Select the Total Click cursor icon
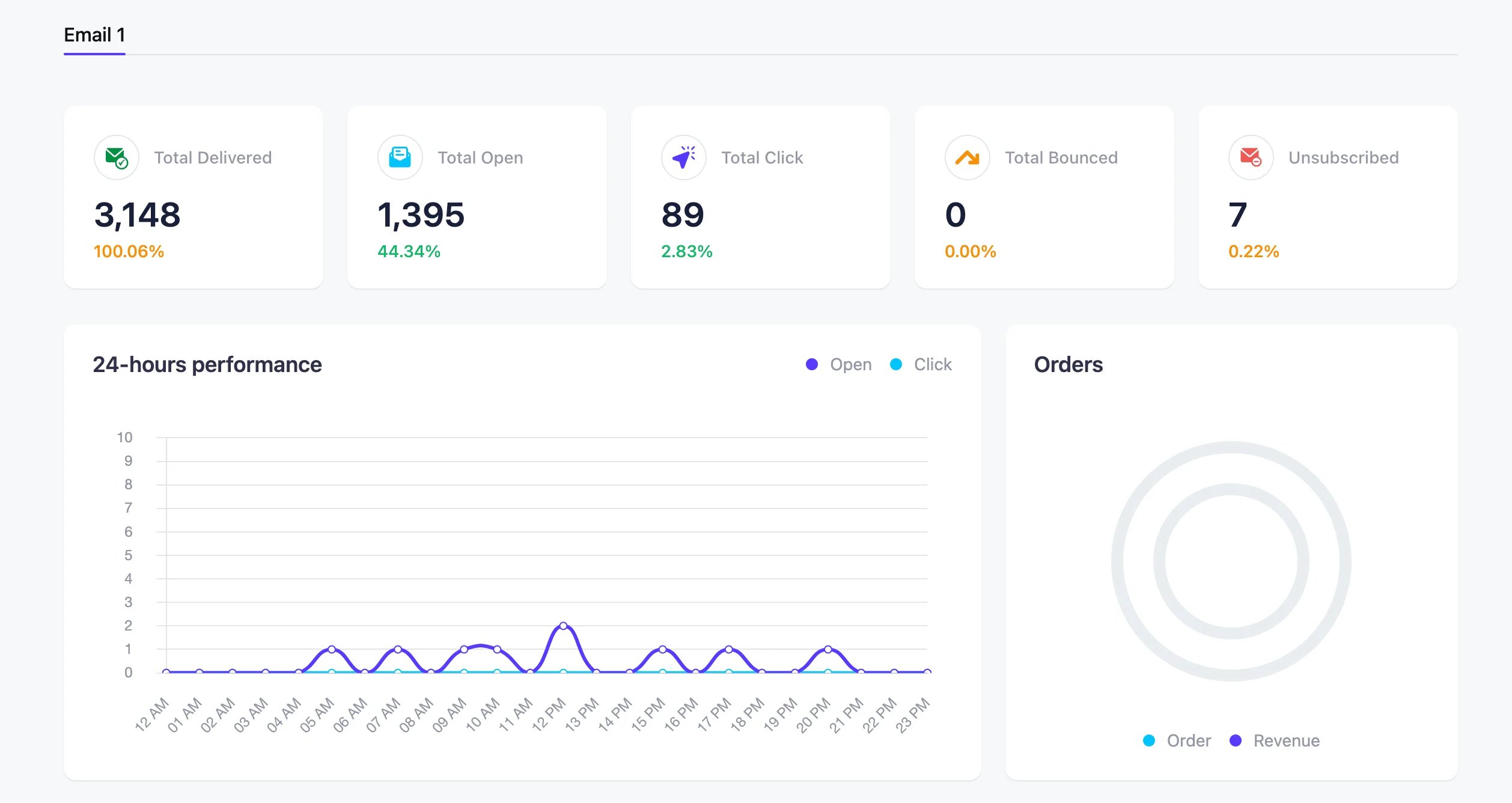1512x803 pixels. [x=683, y=157]
